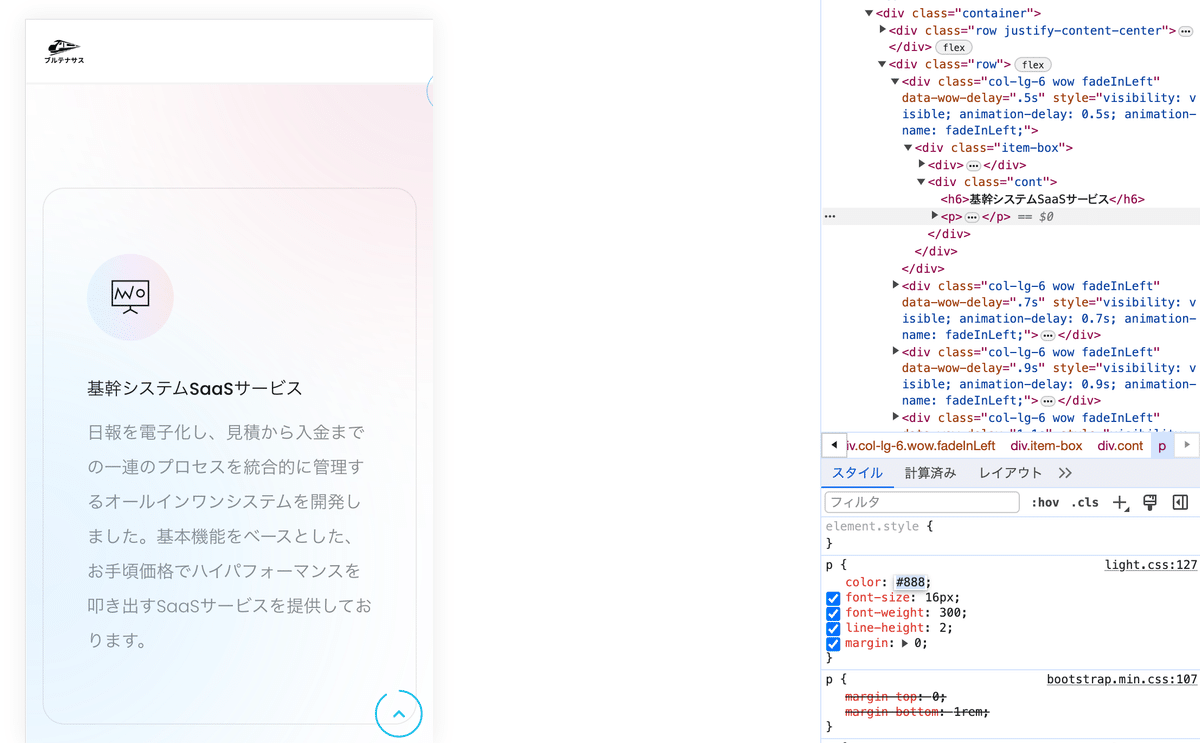Click the flex badge after the justify-content-center closing div
Viewport: 1200px width, 743px height.
(954, 48)
